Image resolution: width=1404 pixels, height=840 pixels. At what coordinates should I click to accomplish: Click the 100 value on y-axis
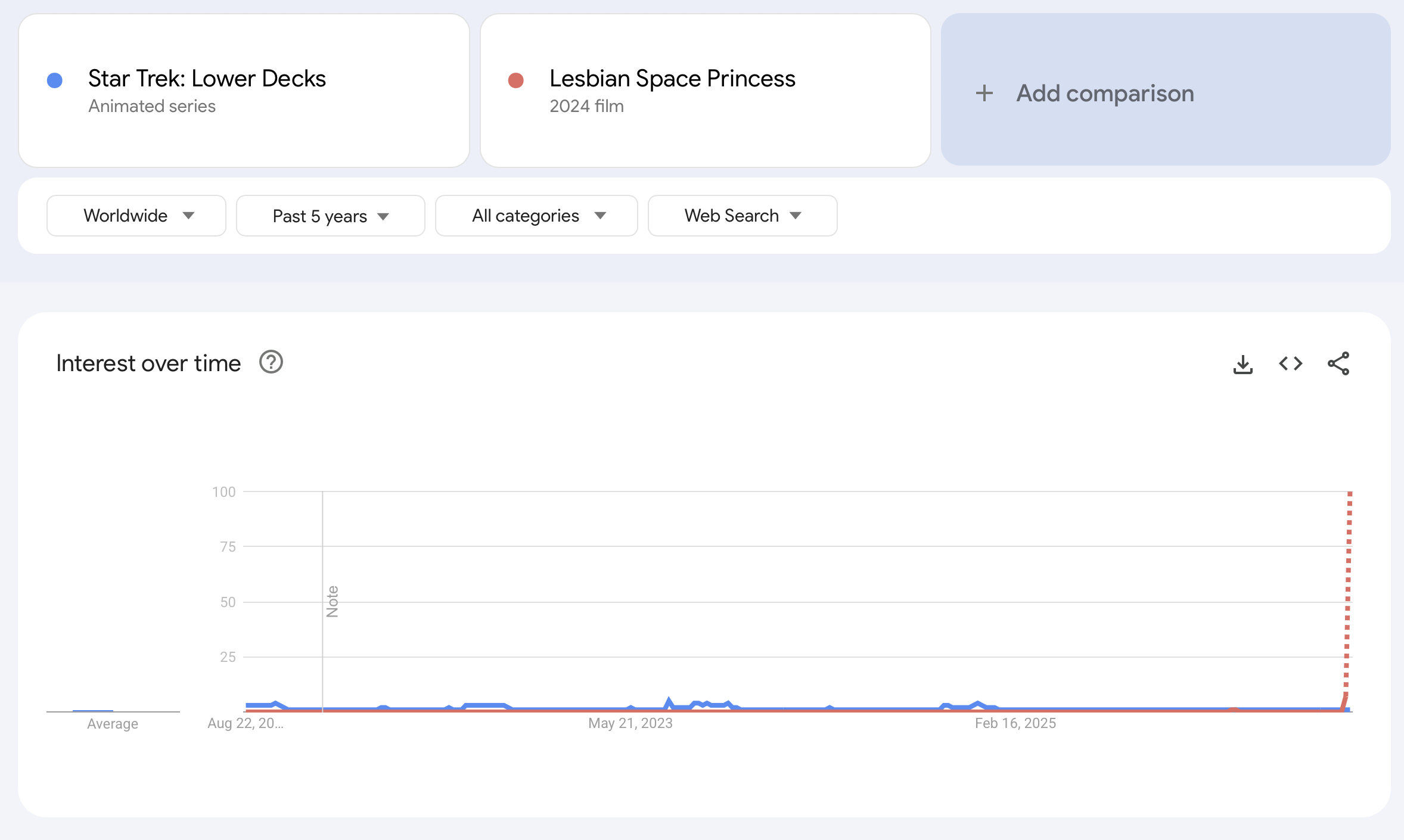pyautogui.click(x=224, y=492)
